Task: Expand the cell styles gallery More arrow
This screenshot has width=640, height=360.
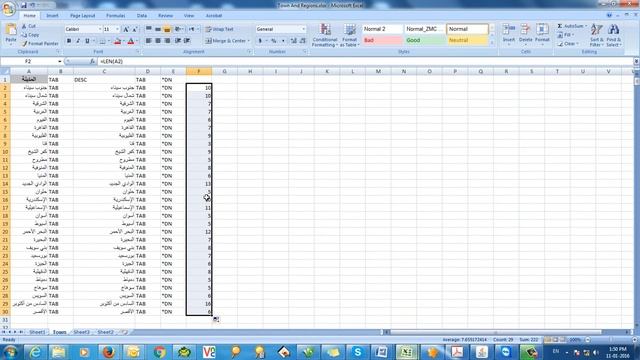Action: click(x=492, y=43)
